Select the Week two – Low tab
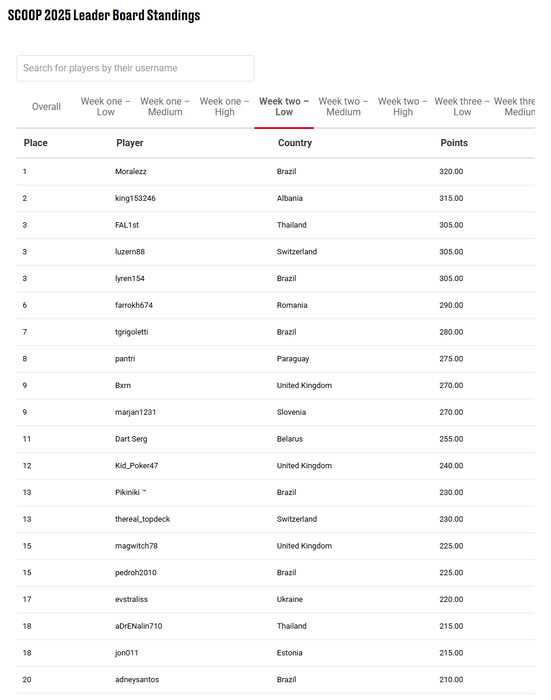This screenshot has height=700, width=551. pyautogui.click(x=284, y=107)
